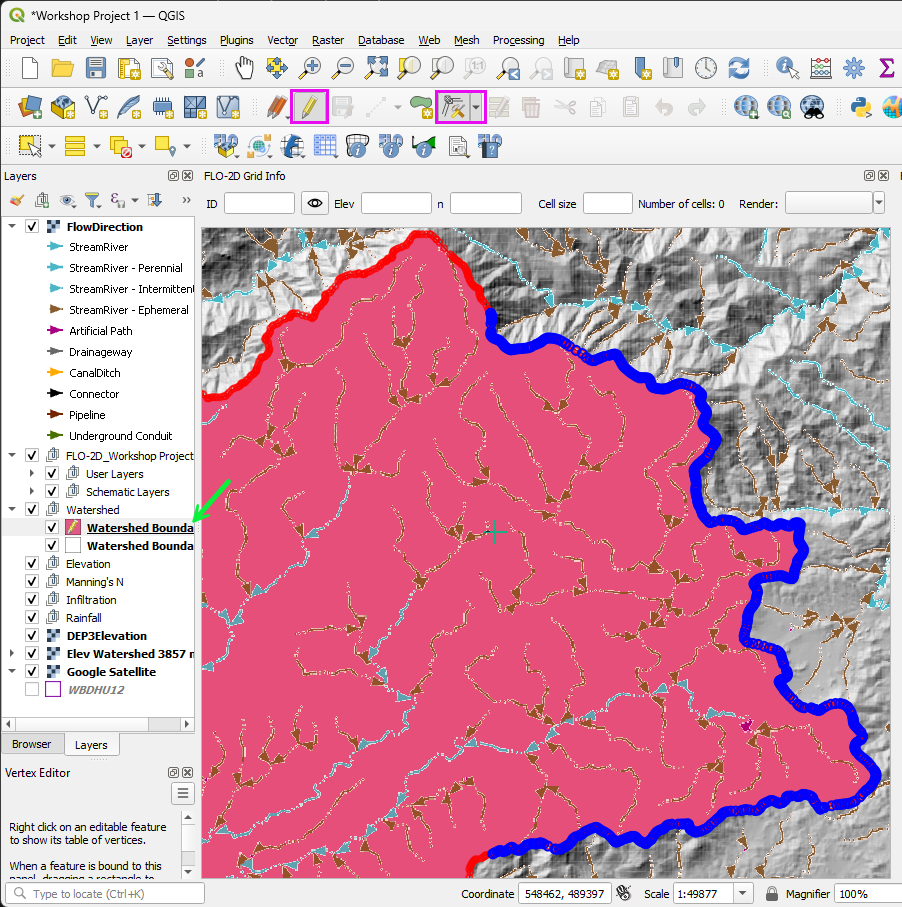Expand the User Layers group
Viewport: 902px width, 907px height.
pyautogui.click(x=33, y=474)
